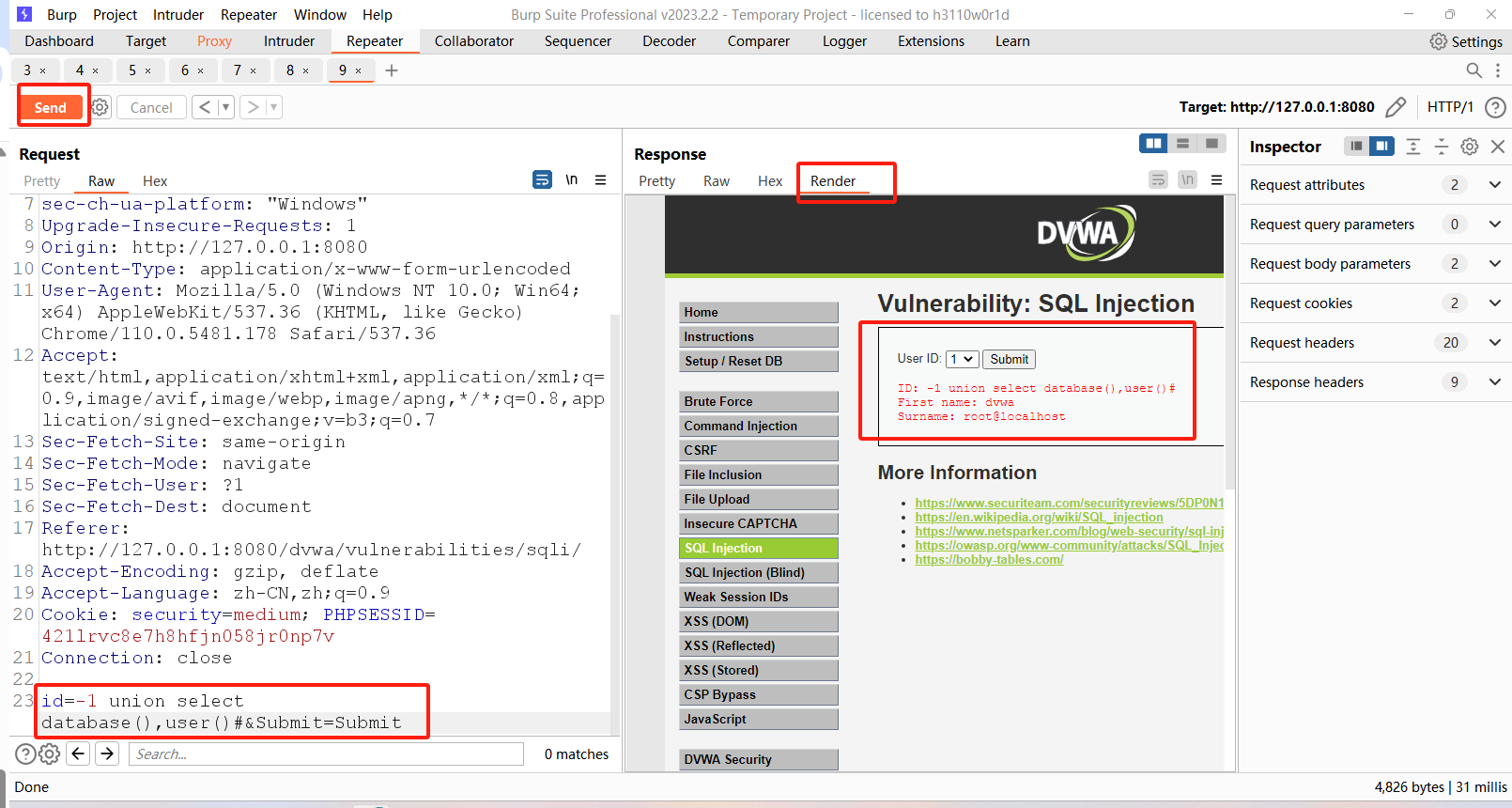
Task: Open the Intruder tool tab
Action: (x=289, y=41)
